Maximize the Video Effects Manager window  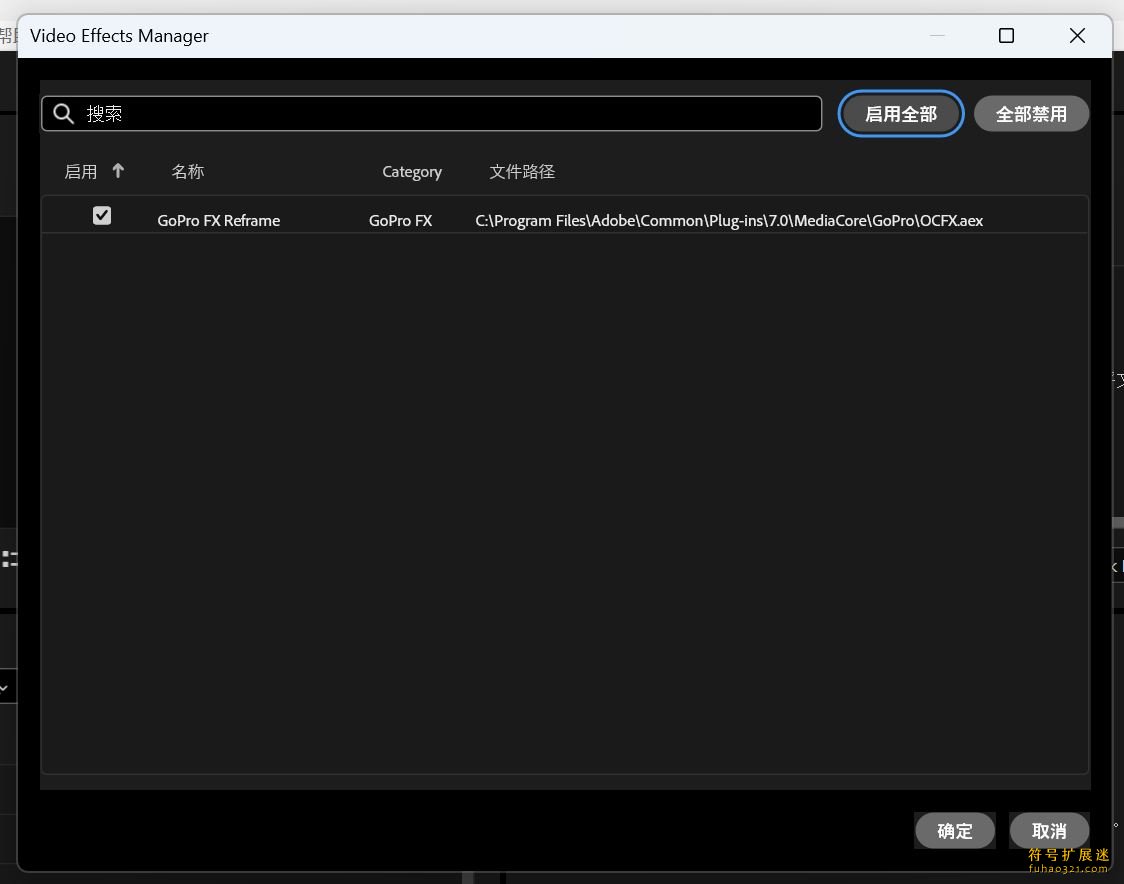click(1006, 36)
